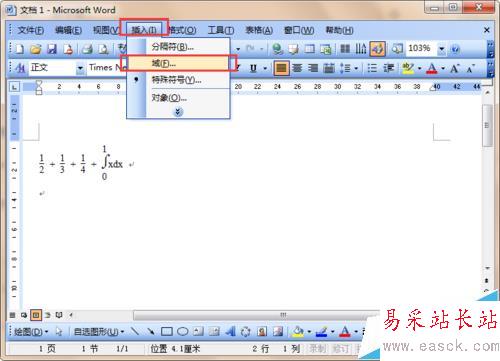Click the horizontal scrollbar thumb
The height and width of the screenshot is (361, 500).
(256, 315)
